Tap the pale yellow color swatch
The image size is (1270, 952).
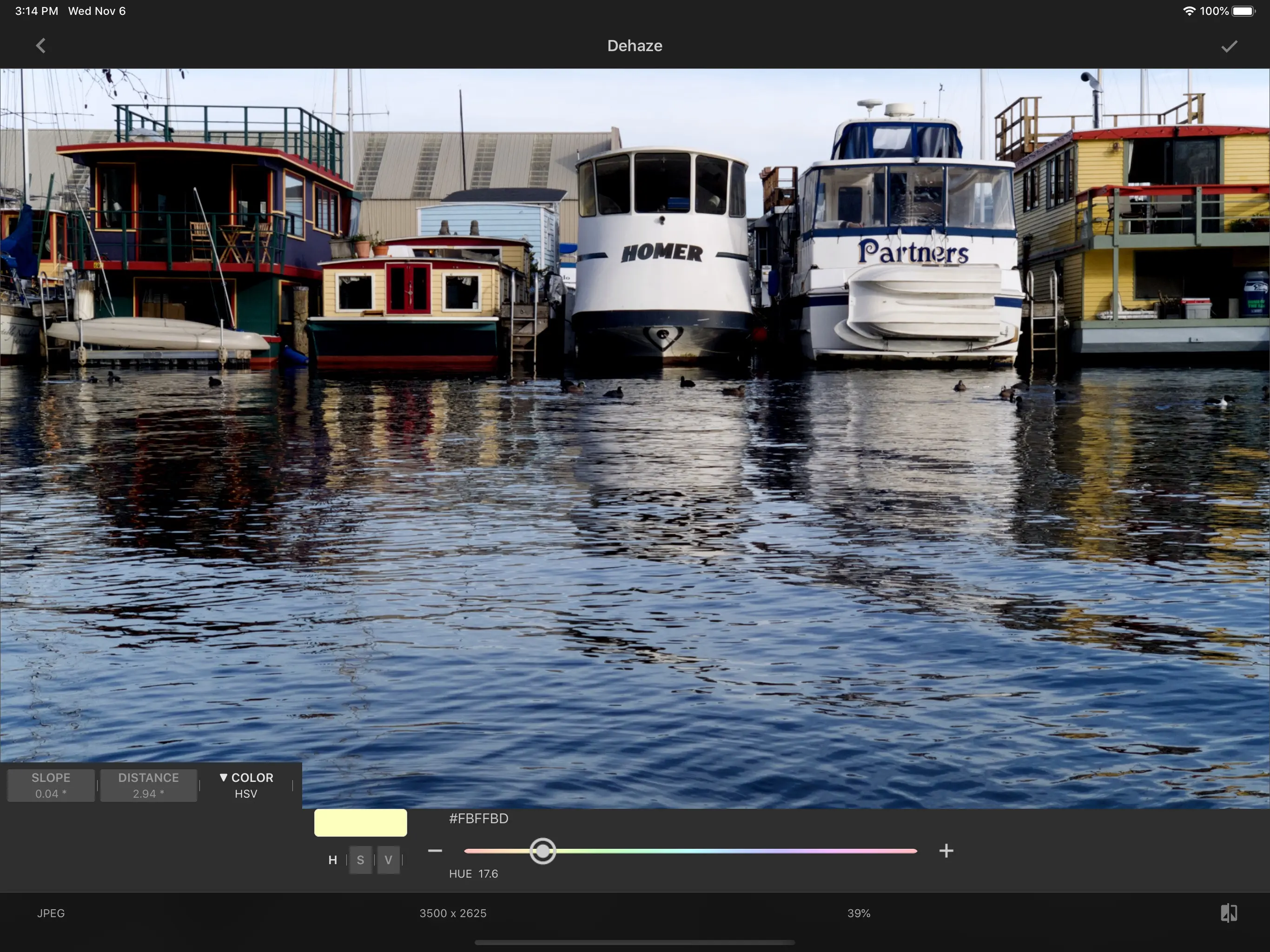pyautogui.click(x=361, y=823)
